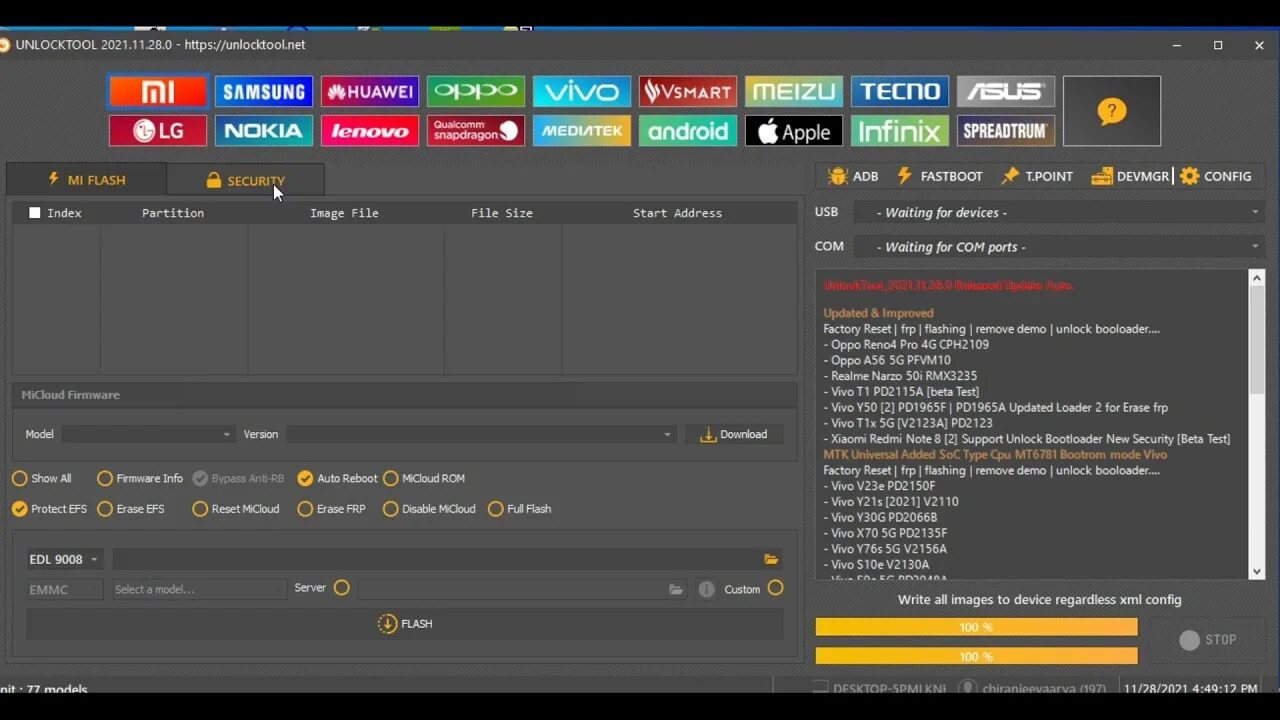The width and height of the screenshot is (1280, 720).
Task: Open the Model dropdown
Action: pos(148,434)
